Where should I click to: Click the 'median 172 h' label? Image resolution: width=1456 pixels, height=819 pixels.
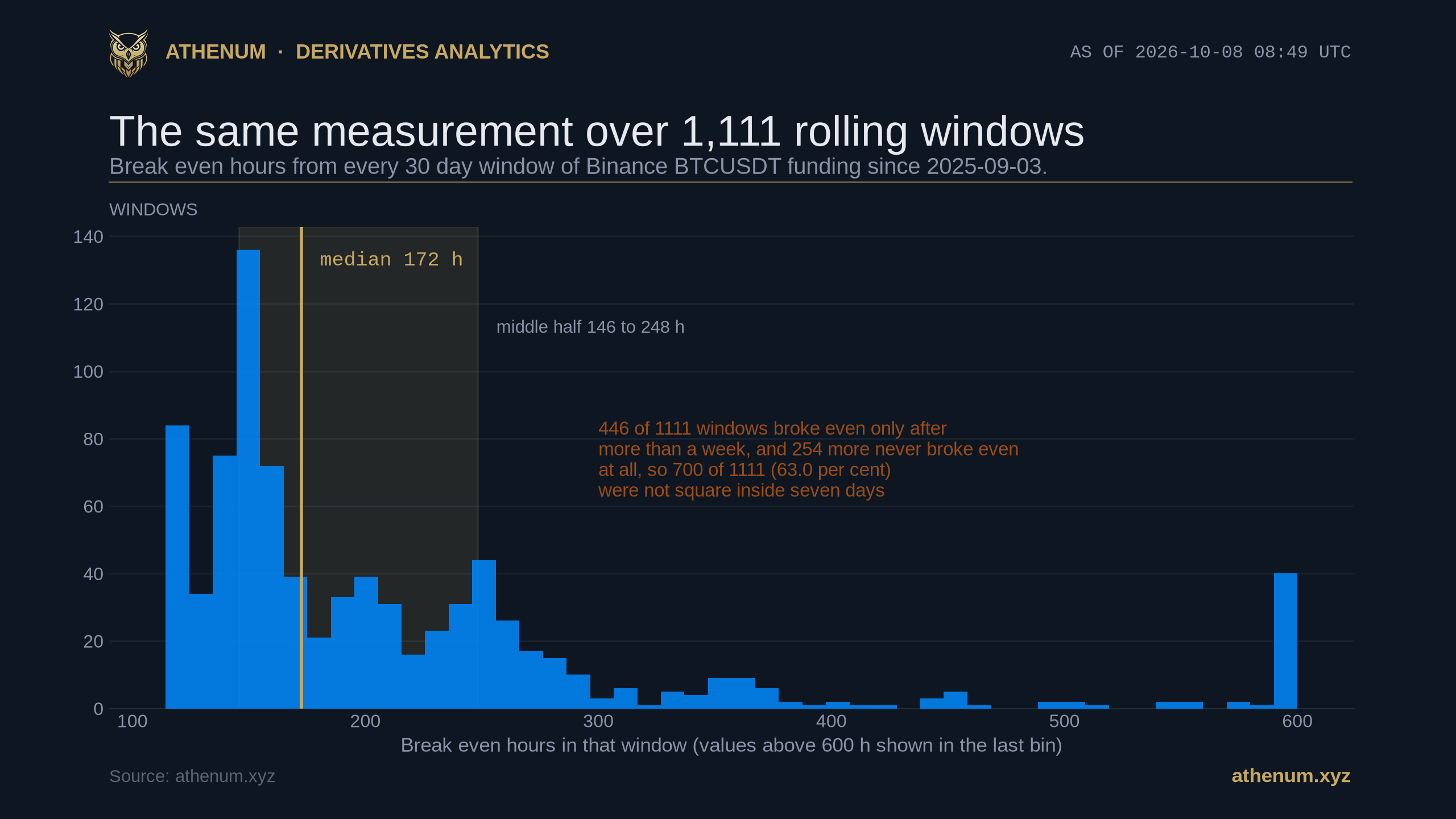tap(391, 259)
